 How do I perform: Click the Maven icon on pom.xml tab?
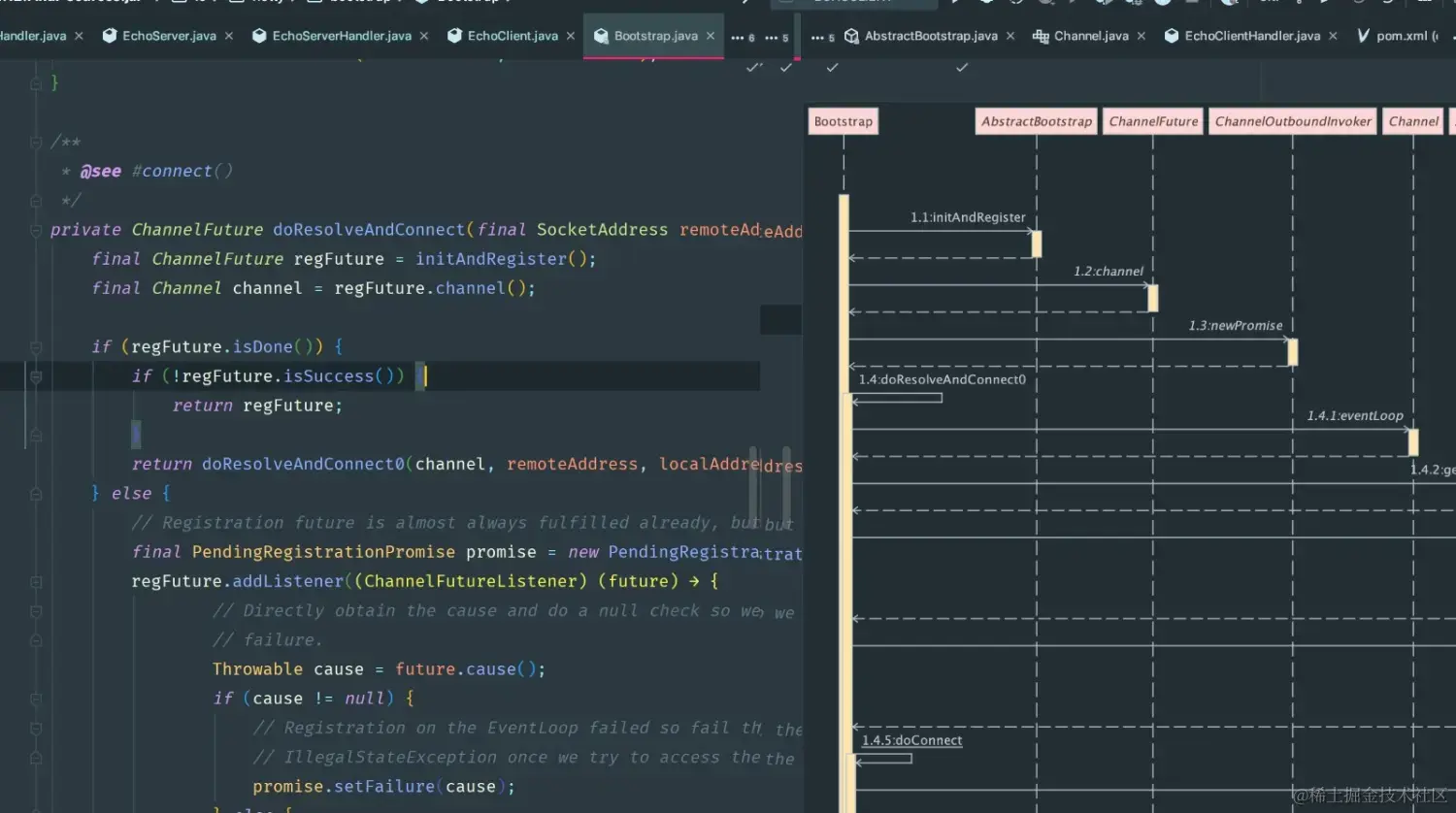click(1363, 36)
